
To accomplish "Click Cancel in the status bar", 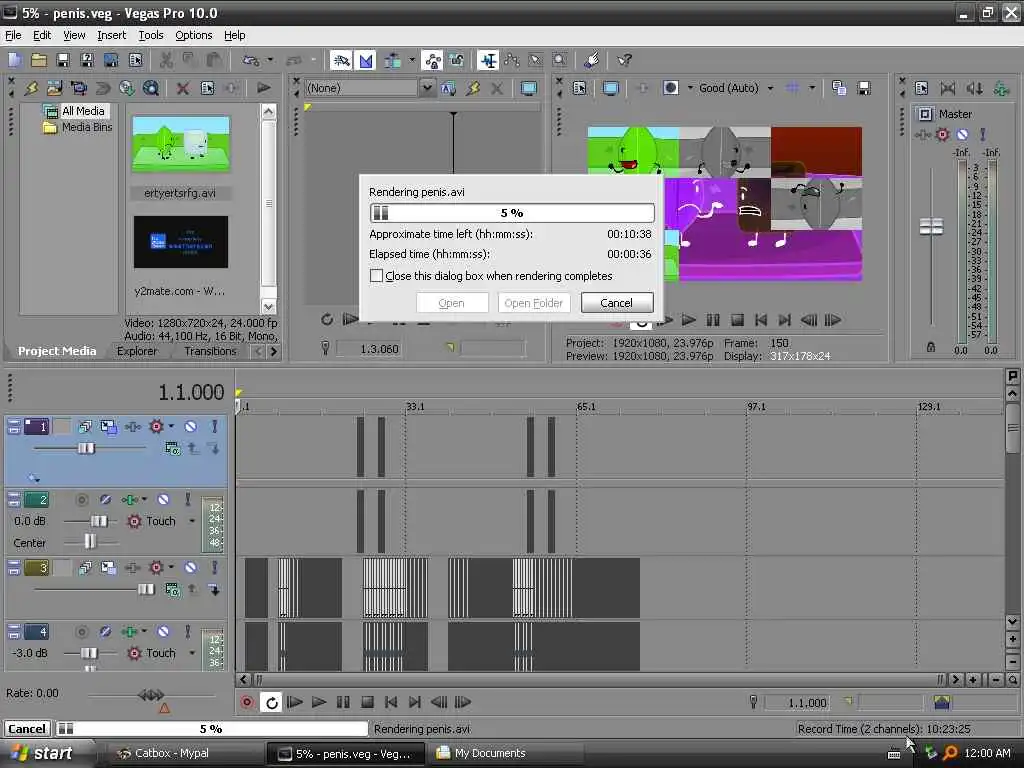I will [27, 729].
